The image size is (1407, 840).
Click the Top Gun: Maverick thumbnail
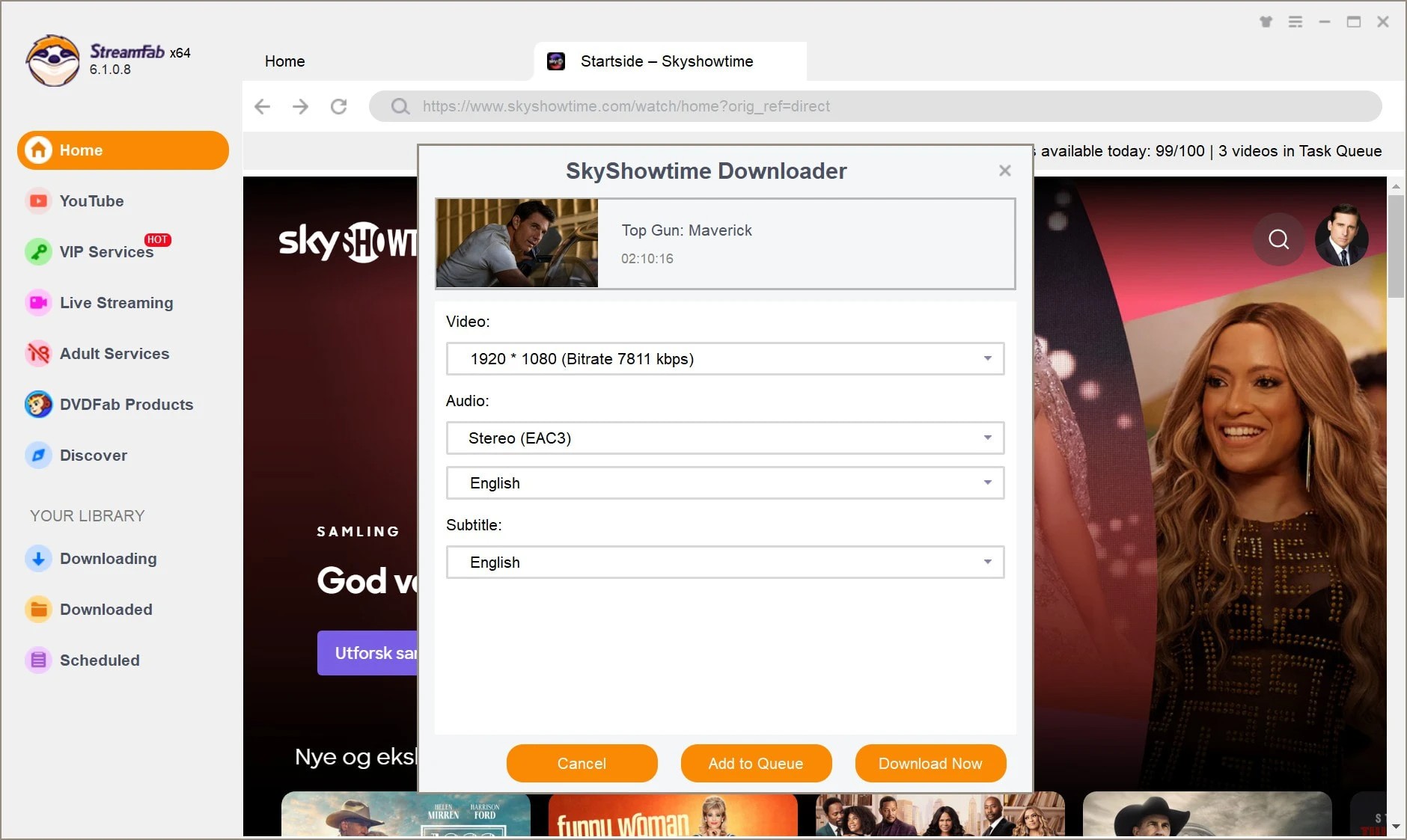[517, 243]
